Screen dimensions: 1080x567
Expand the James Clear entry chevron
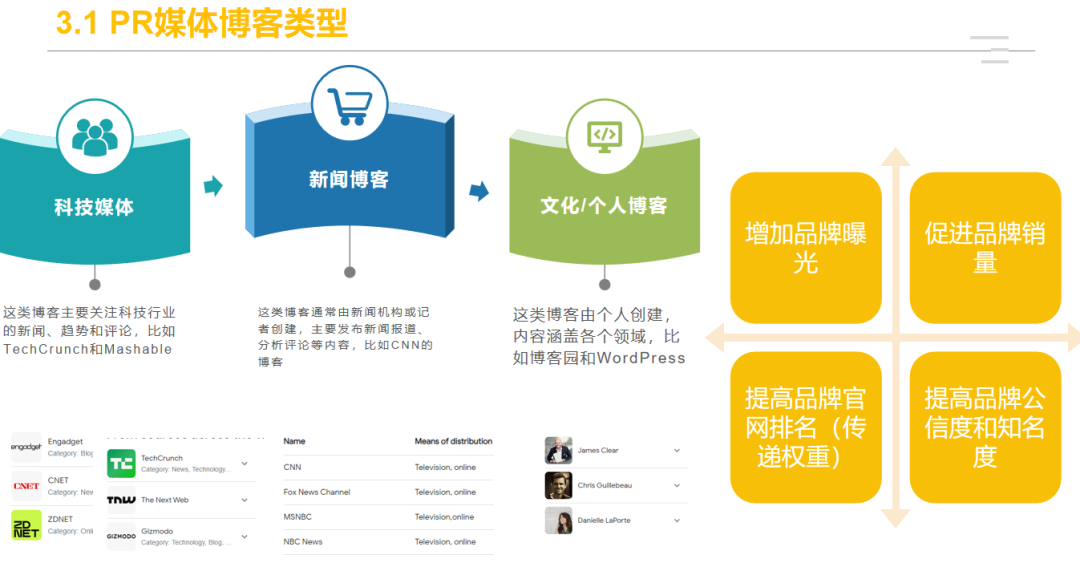677,451
